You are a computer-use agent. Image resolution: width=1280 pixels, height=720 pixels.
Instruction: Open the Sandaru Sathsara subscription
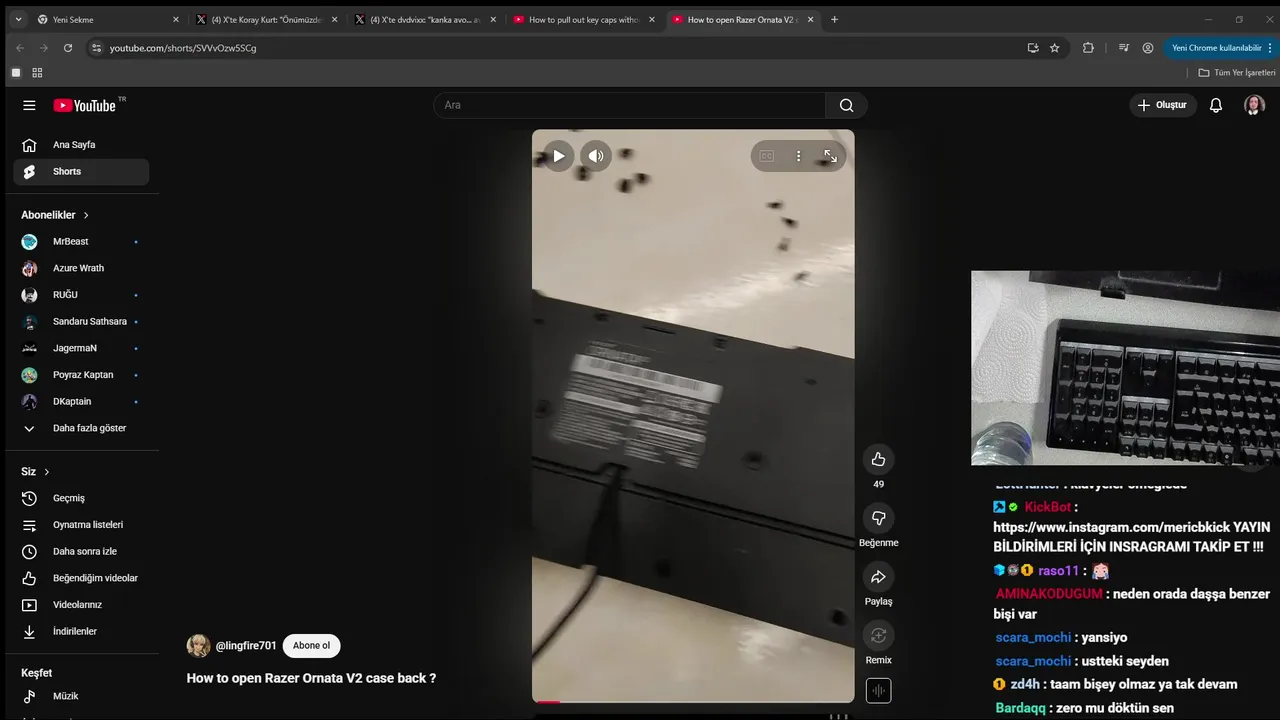pyautogui.click(x=81, y=322)
